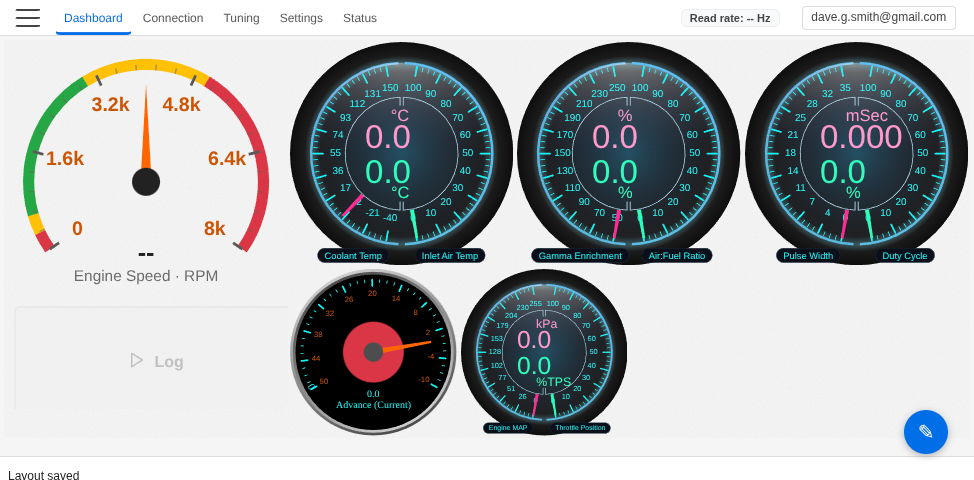
Task: Select the Pulse Width dual gauge
Action: tap(856, 152)
